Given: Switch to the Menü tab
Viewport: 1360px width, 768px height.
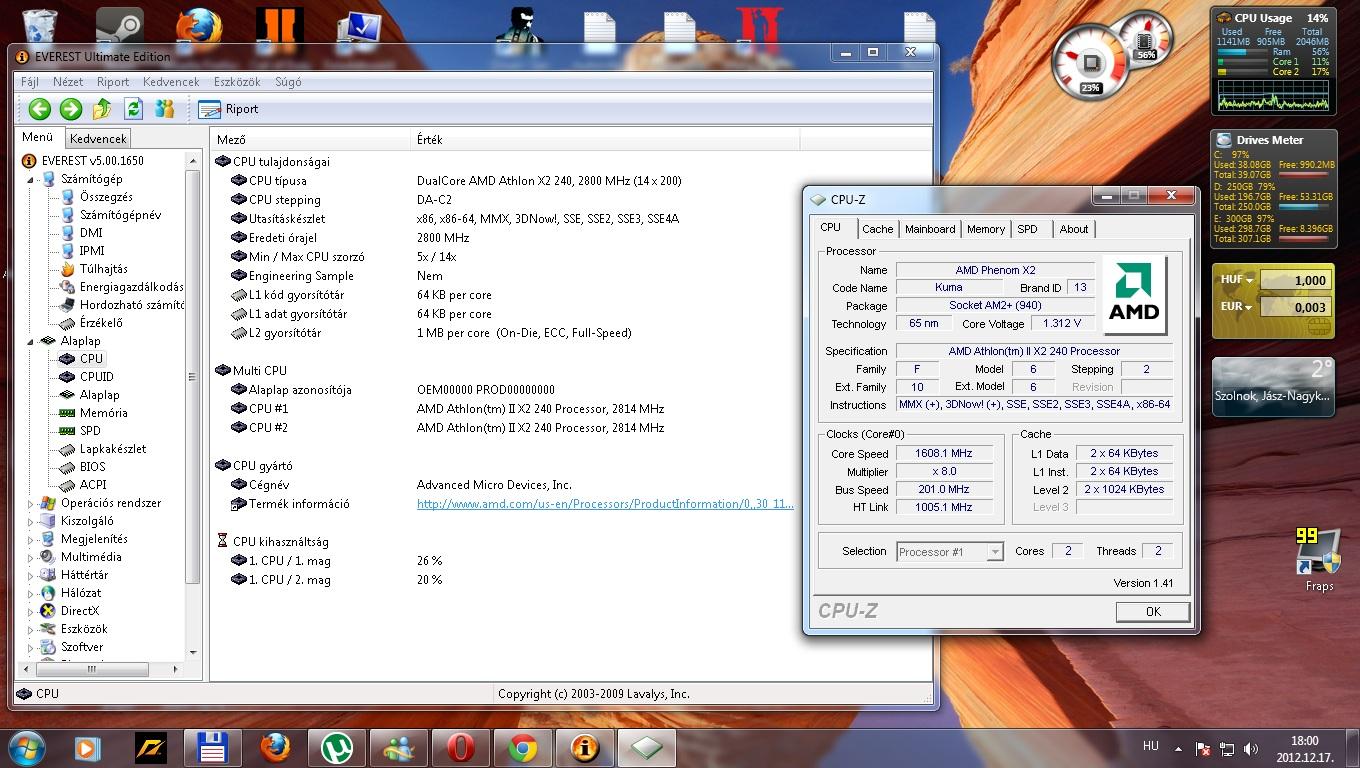Looking at the screenshot, I should 38,138.
